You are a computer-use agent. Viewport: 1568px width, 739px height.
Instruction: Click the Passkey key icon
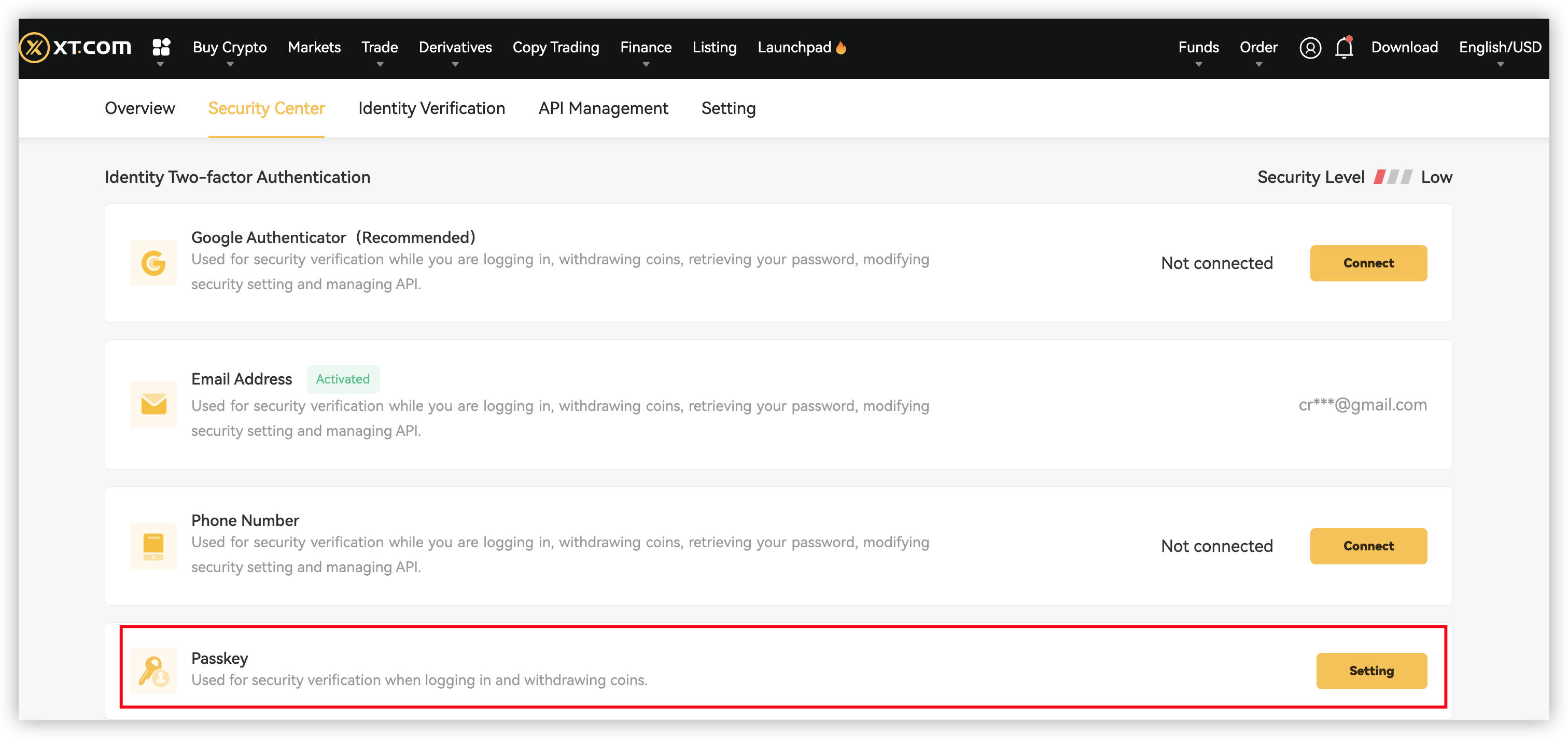153,671
